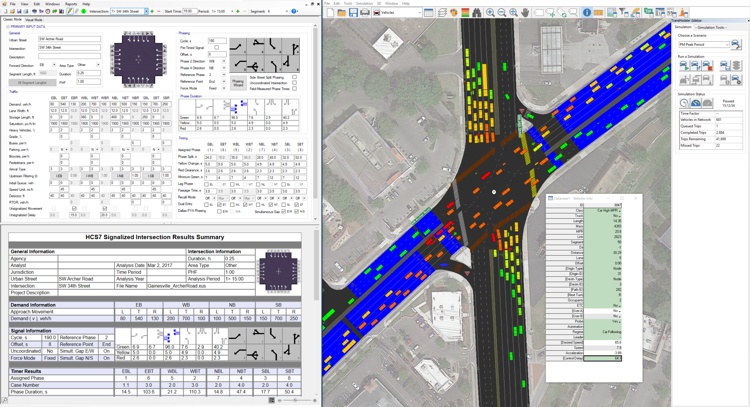The width and height of the screenshot is (750, 407).
Task: Enable Side Street Split Phasing checkbox
Action: (x=295, y=75)
